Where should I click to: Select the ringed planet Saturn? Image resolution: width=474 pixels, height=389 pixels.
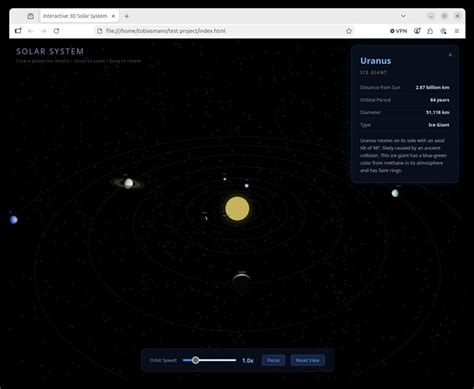pyautogui.click(x=128, y=183)
